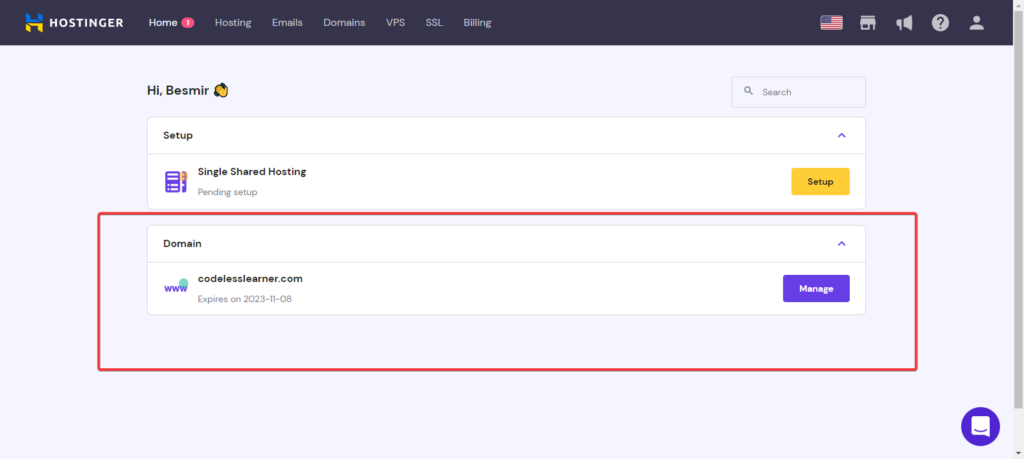Select the codelesslearner.com domain name
This screenshot has height=459, width=1024.
coord(250,279)
